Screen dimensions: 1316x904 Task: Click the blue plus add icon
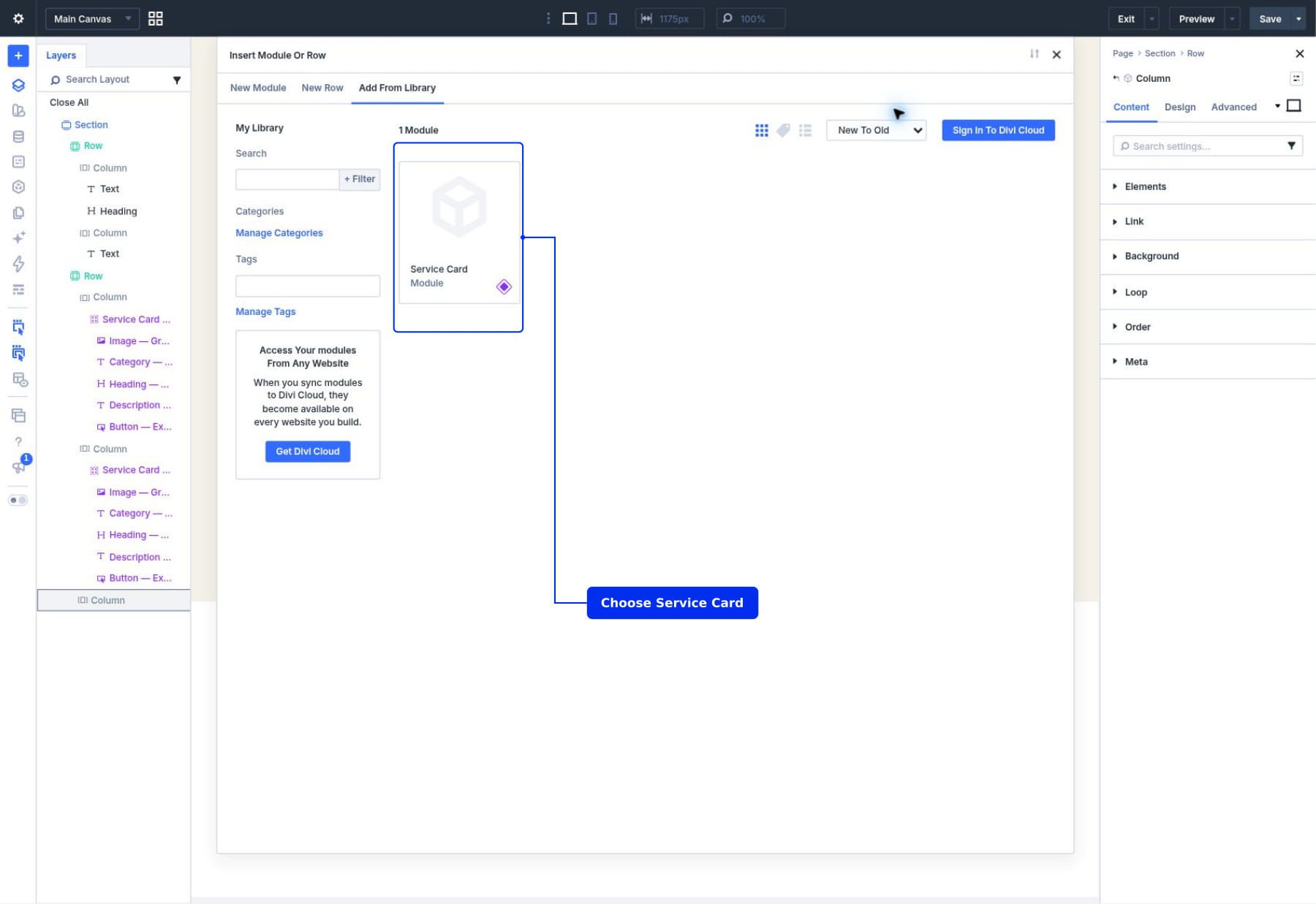[x=18, y=56]
